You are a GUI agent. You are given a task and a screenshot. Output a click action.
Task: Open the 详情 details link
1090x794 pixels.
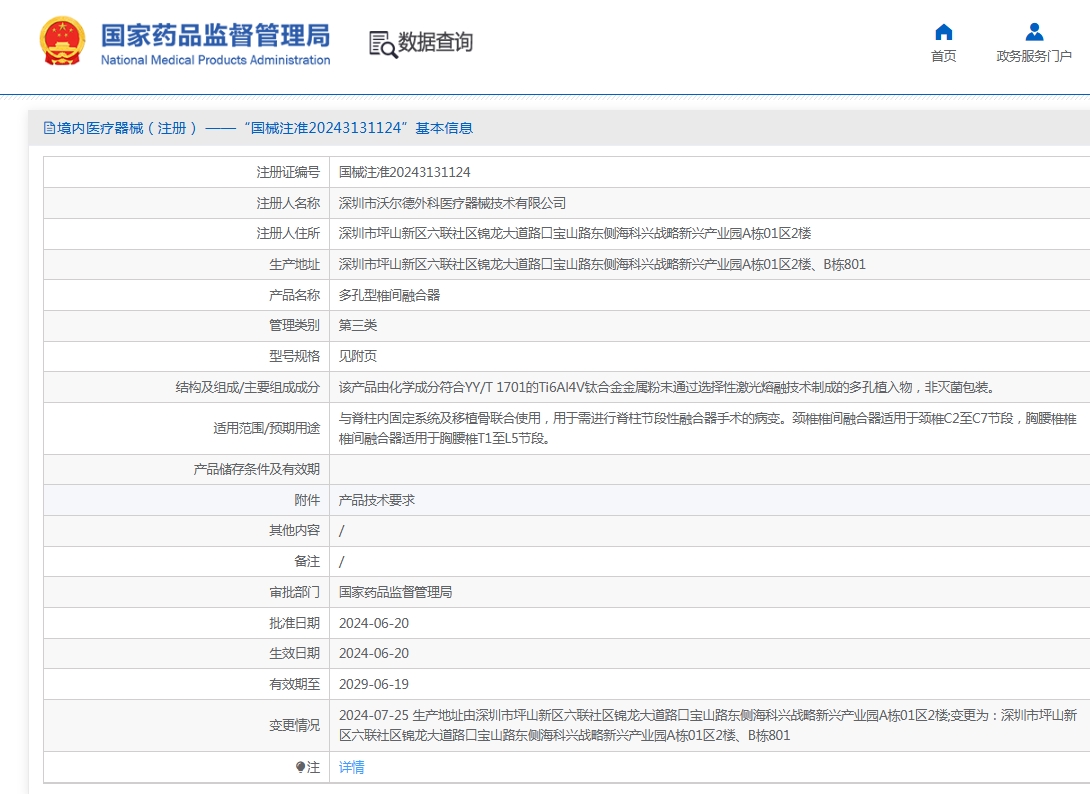tap(352, 767)
